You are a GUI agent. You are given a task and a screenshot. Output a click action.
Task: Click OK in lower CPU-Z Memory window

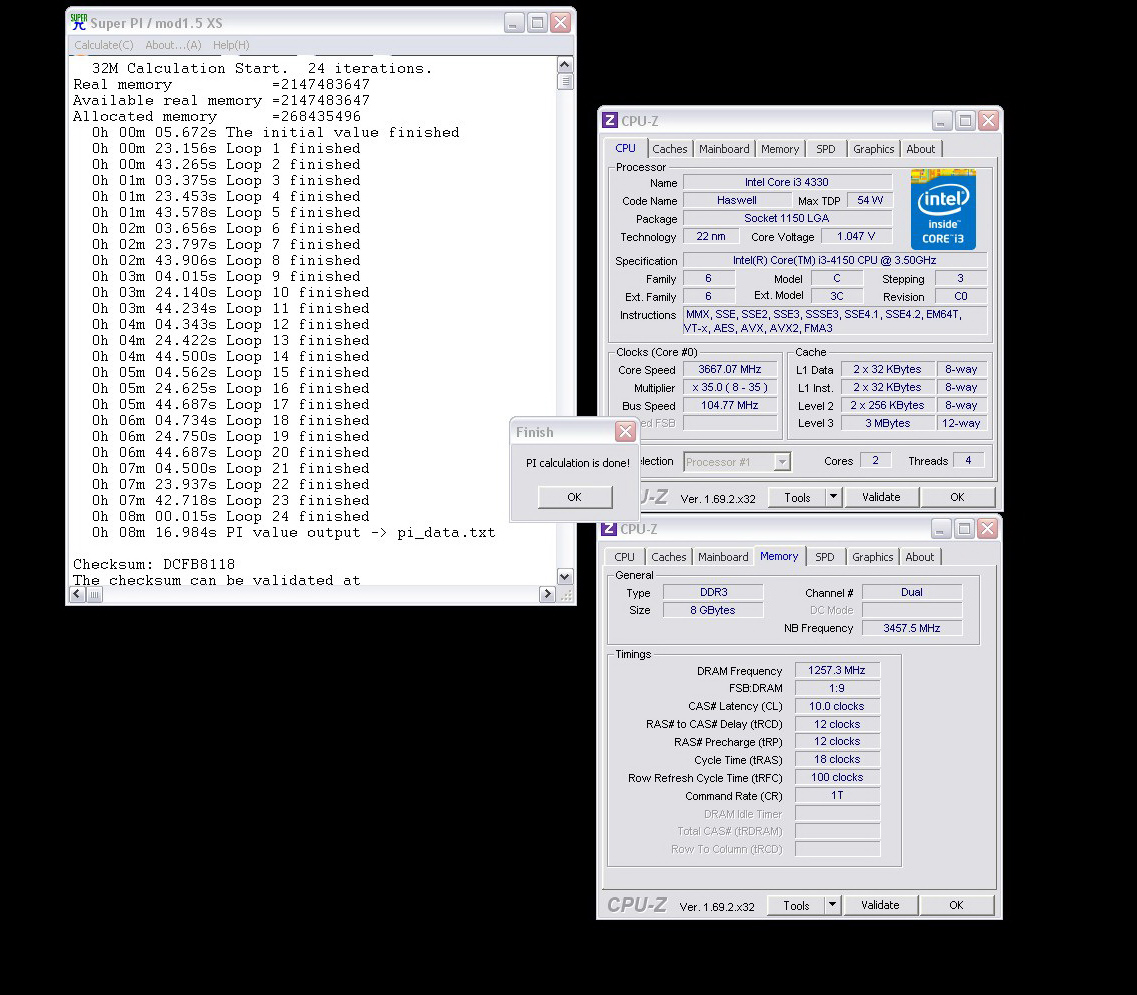[956, 906]
